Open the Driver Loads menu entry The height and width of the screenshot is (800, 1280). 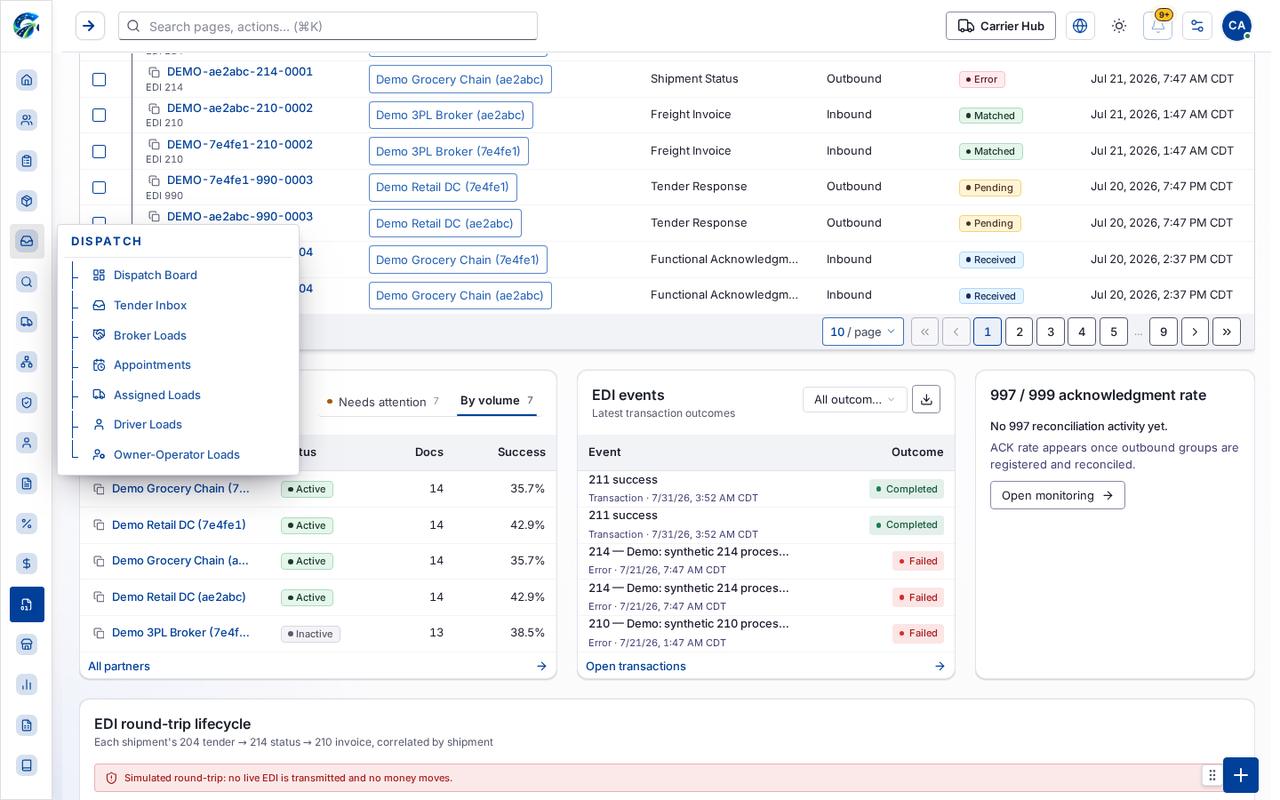(148, 425)
